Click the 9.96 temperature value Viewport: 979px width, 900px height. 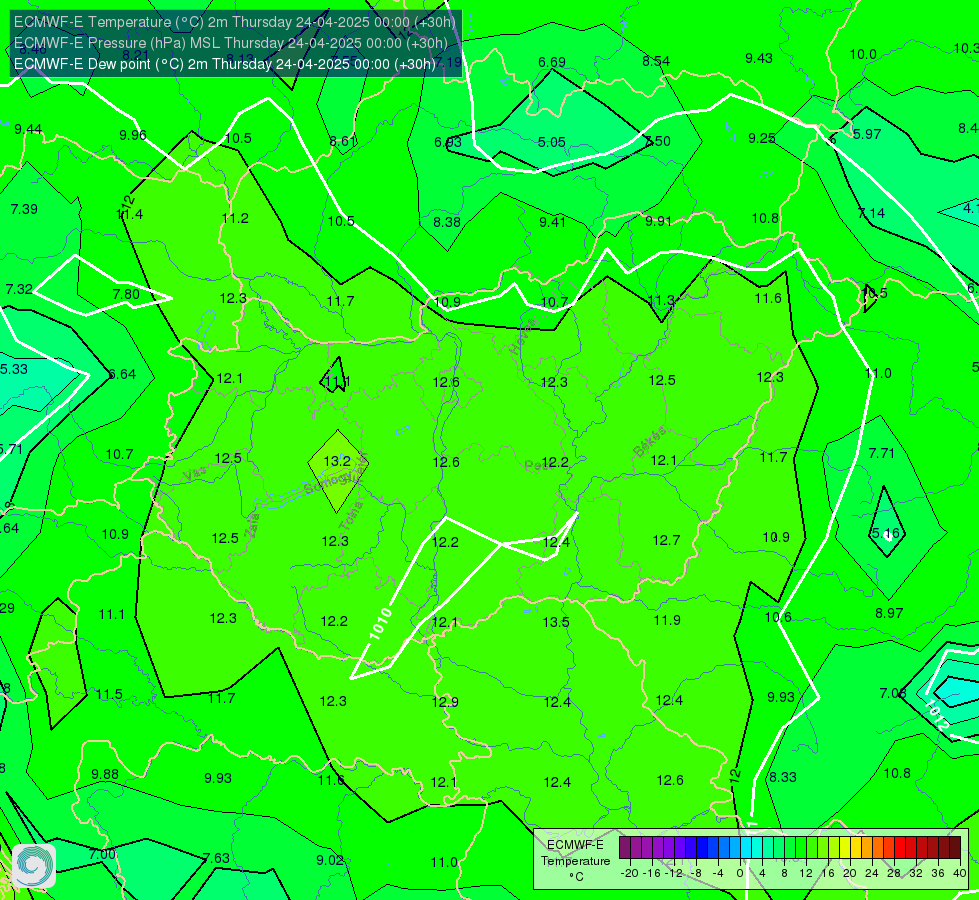click(133, 136)
